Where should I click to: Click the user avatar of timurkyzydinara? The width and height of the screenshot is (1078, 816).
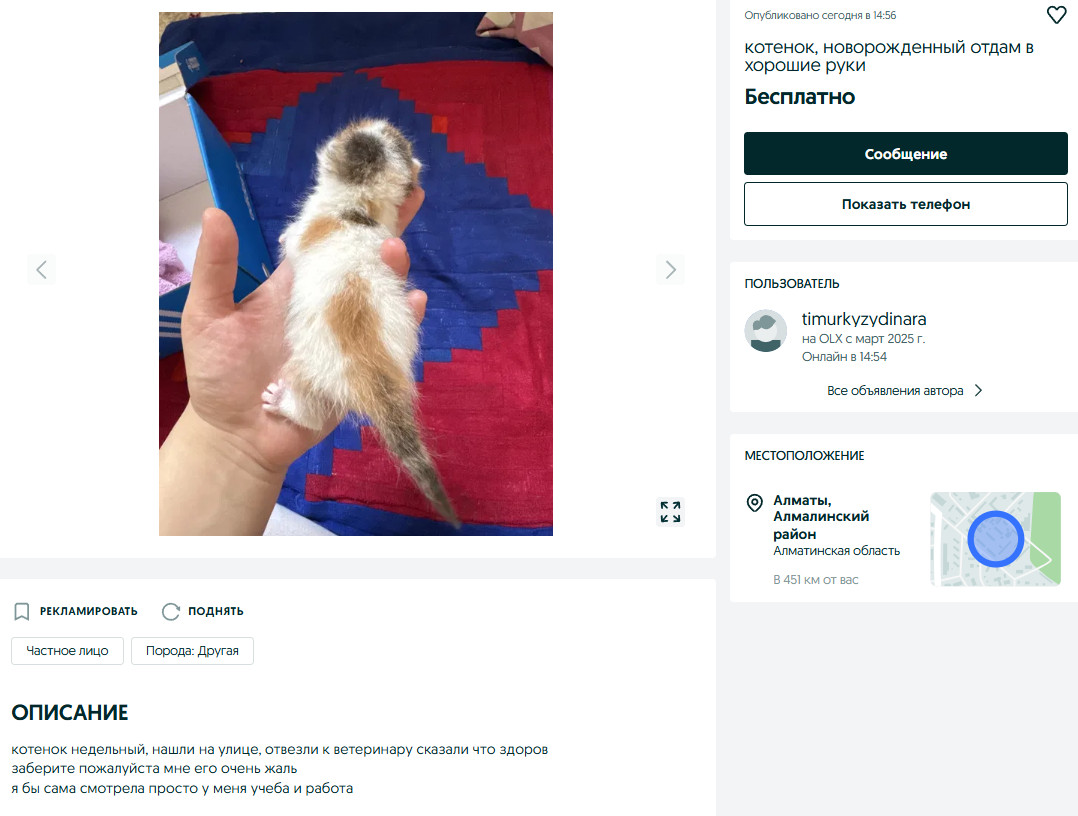[x=766, y=331]
